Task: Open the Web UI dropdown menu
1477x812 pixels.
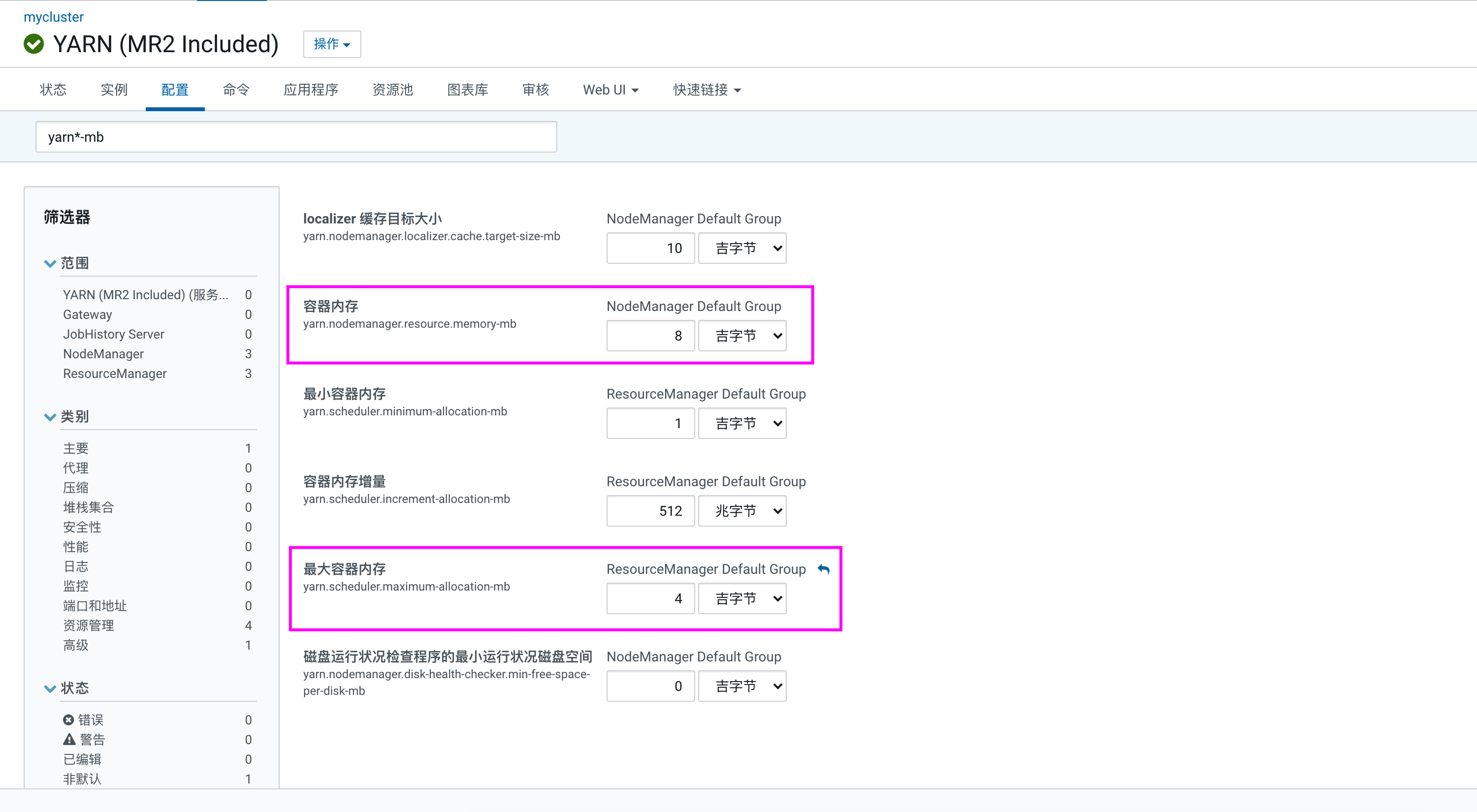Action: (610, 90)
